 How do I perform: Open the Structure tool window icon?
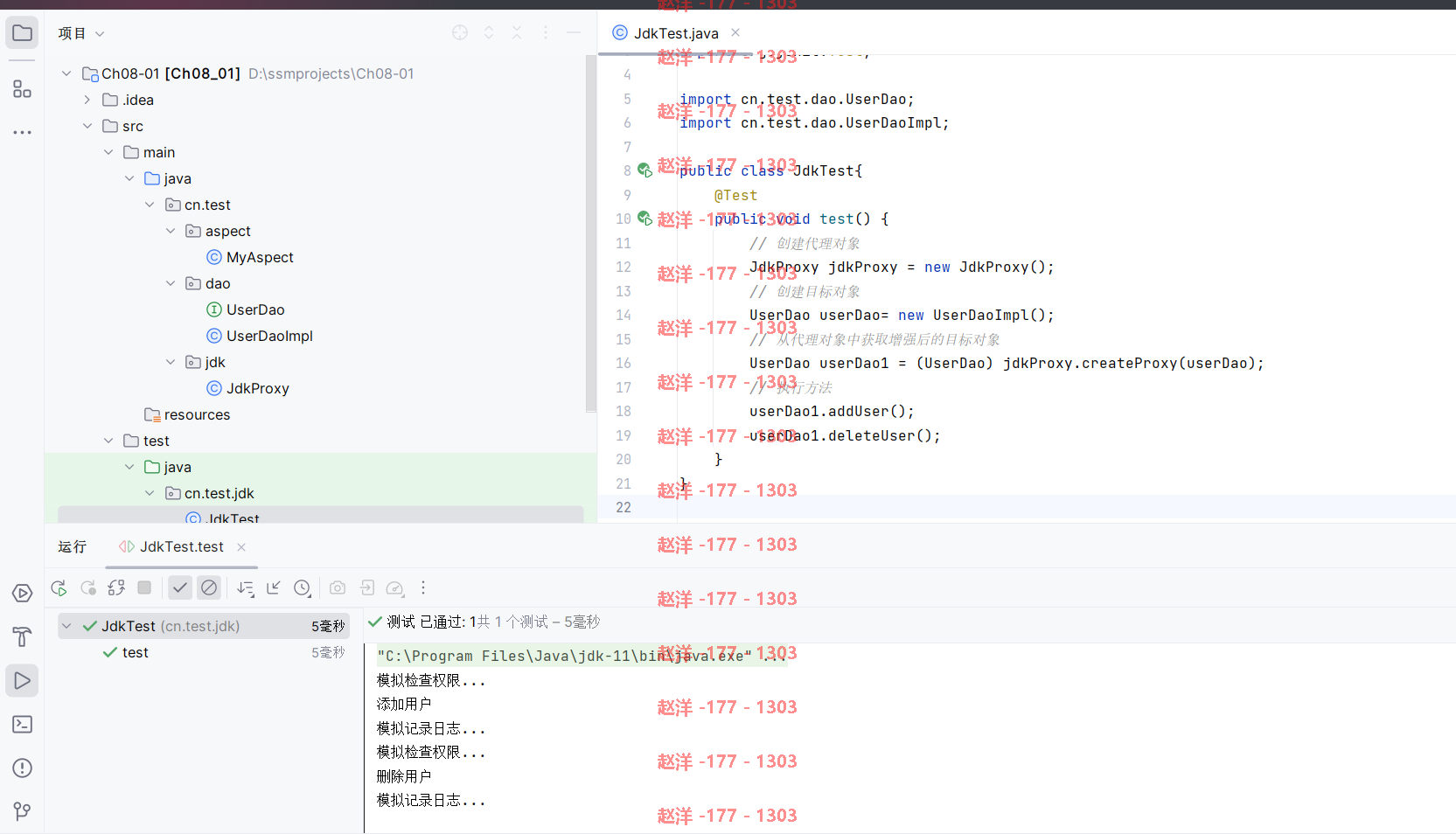coord(22,88)
